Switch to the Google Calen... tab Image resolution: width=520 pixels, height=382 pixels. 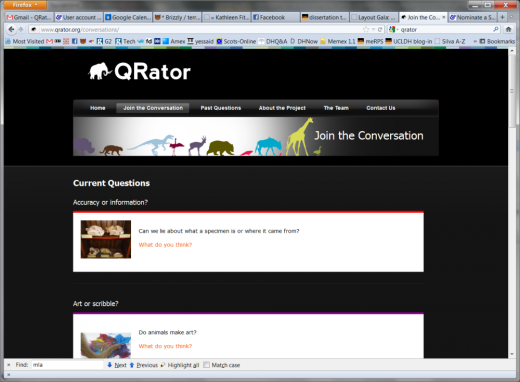(128, 17)
